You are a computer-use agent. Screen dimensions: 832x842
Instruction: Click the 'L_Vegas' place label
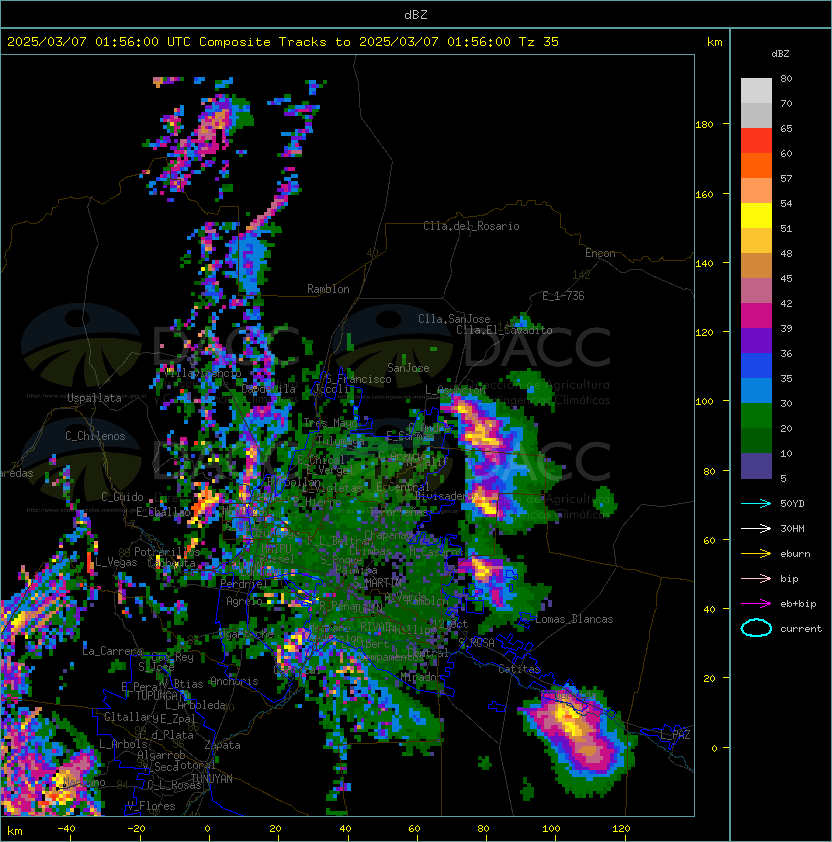116,562
